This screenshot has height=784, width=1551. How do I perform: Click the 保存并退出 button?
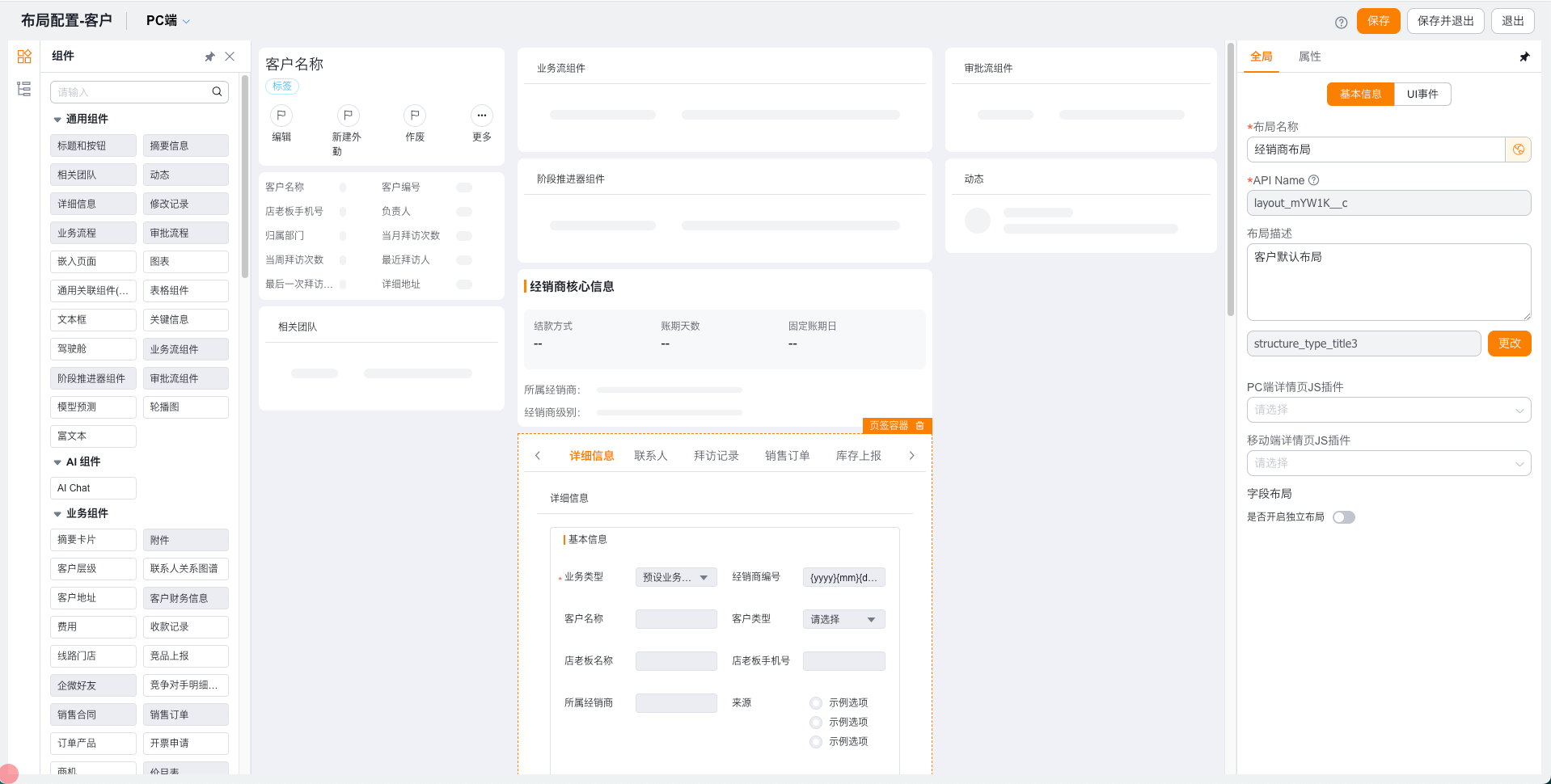[1445, 21]
